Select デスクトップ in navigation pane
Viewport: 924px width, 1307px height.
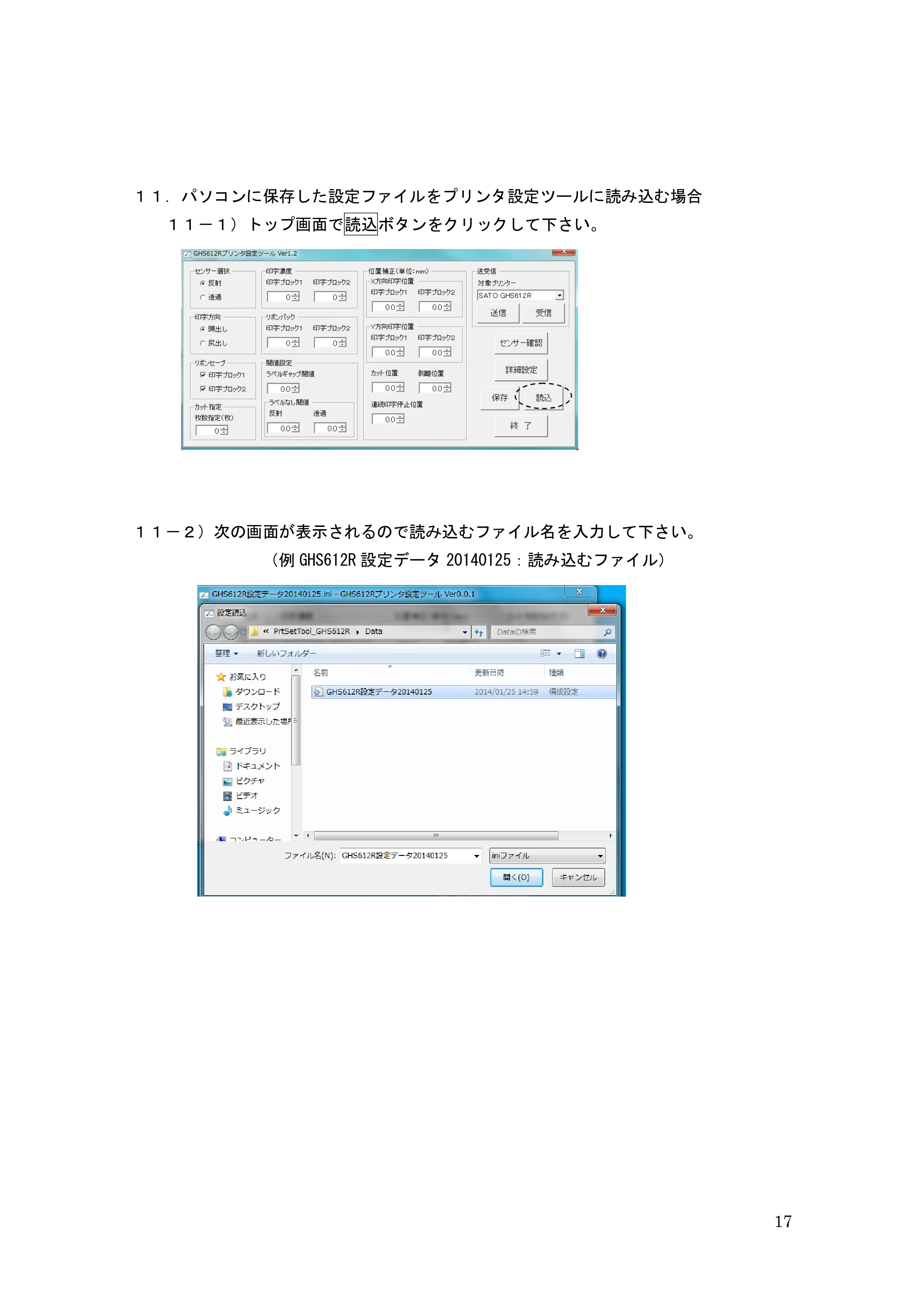(x=251, y=707)
